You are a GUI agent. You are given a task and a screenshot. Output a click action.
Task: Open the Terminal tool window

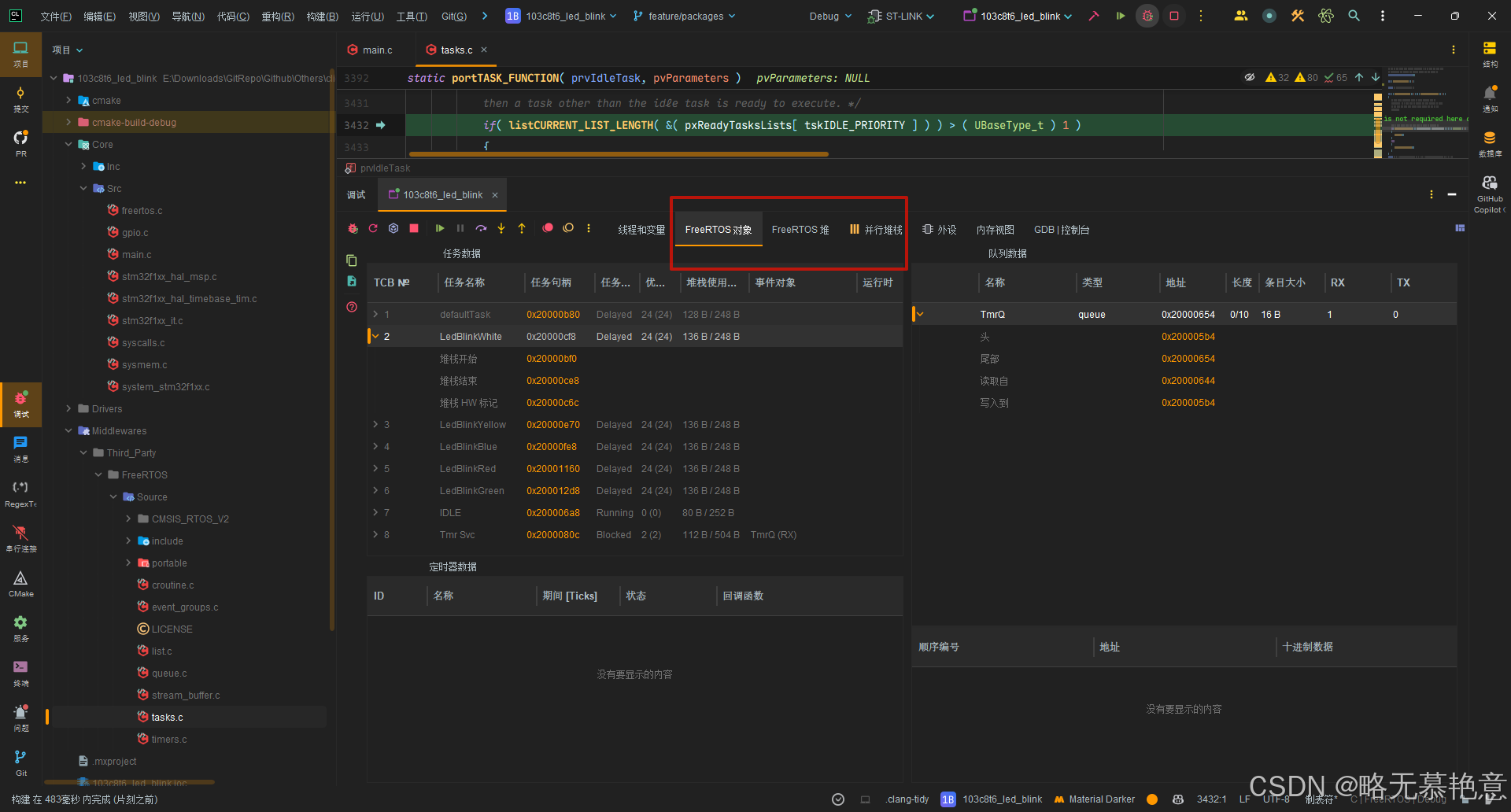pos(20,674)
